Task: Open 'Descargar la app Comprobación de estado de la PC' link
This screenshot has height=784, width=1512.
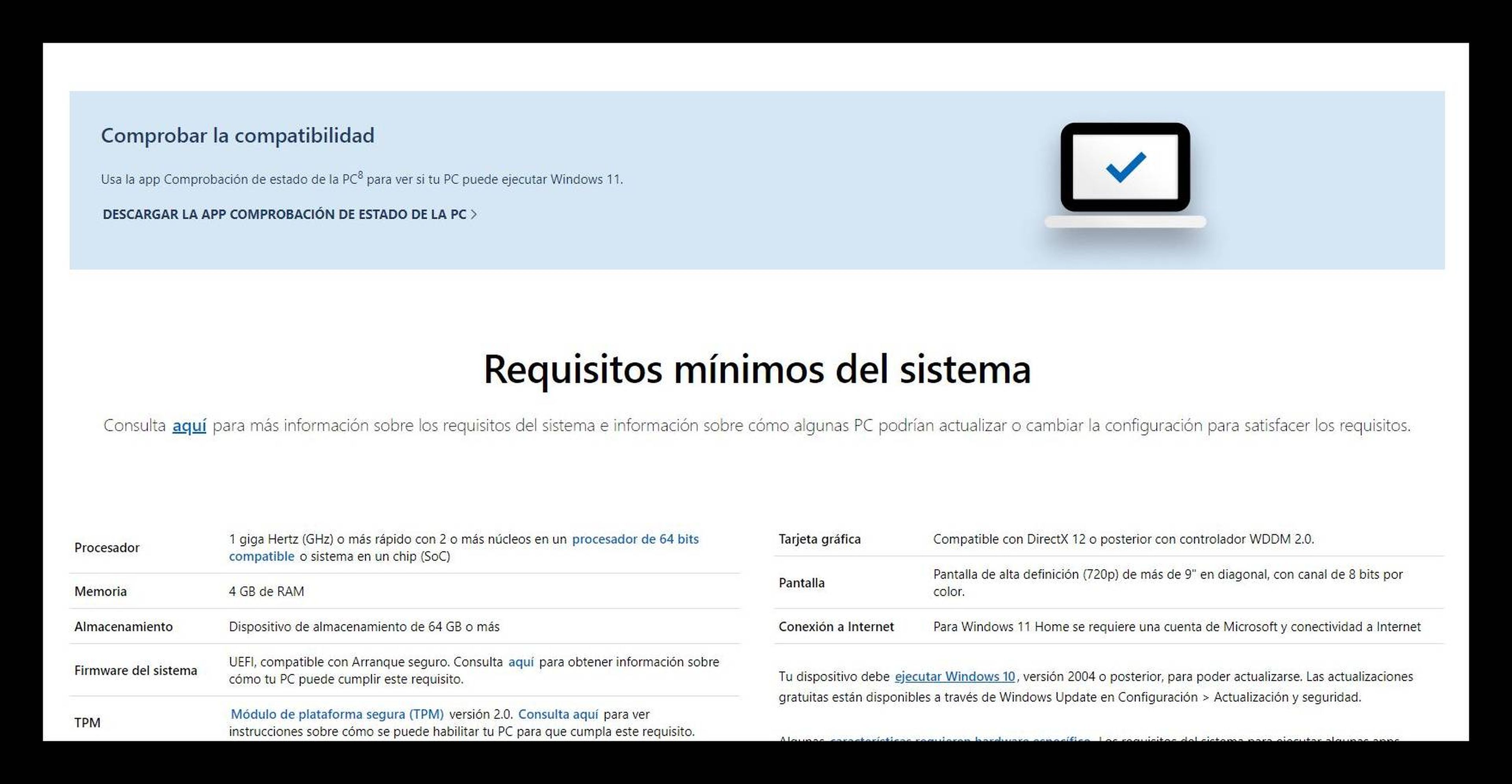Action: tap(289, 214)
